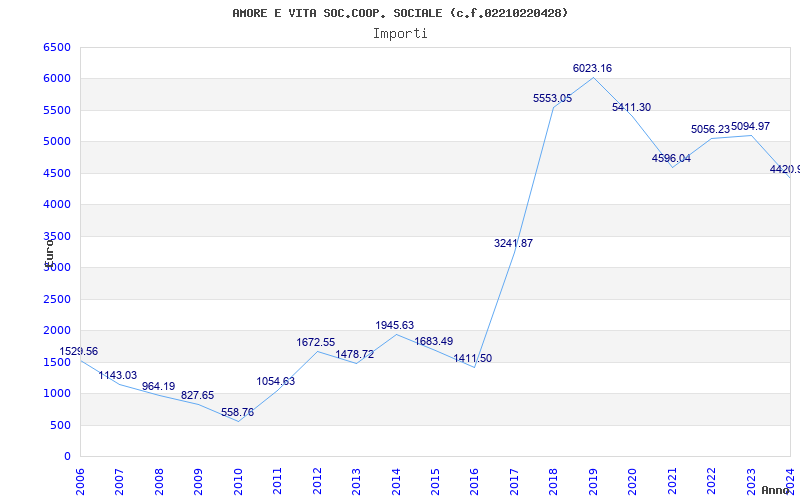800x500 pixels.
Task: Click the 0 y-axis value
Action: pyautogui.click(x=67, y=457)
